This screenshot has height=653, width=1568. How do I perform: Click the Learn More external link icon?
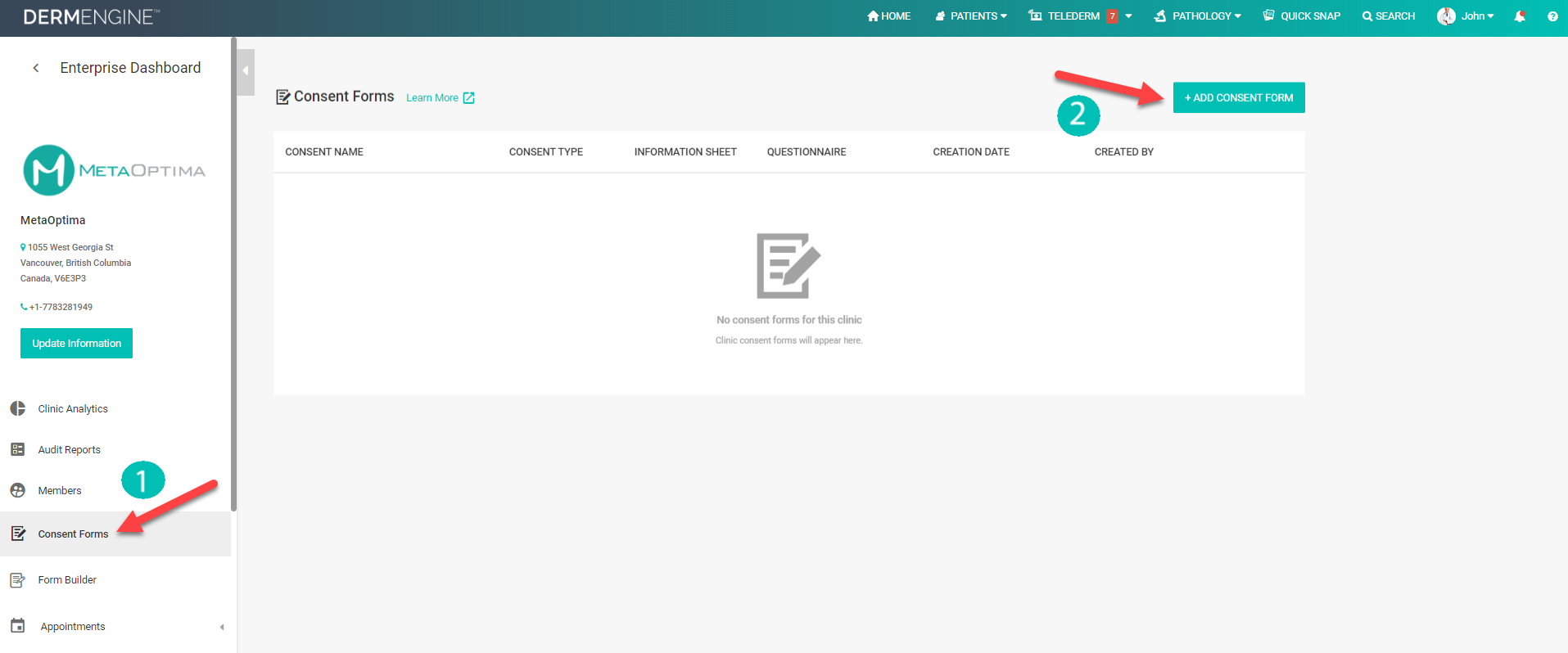[x=469, y=98]
